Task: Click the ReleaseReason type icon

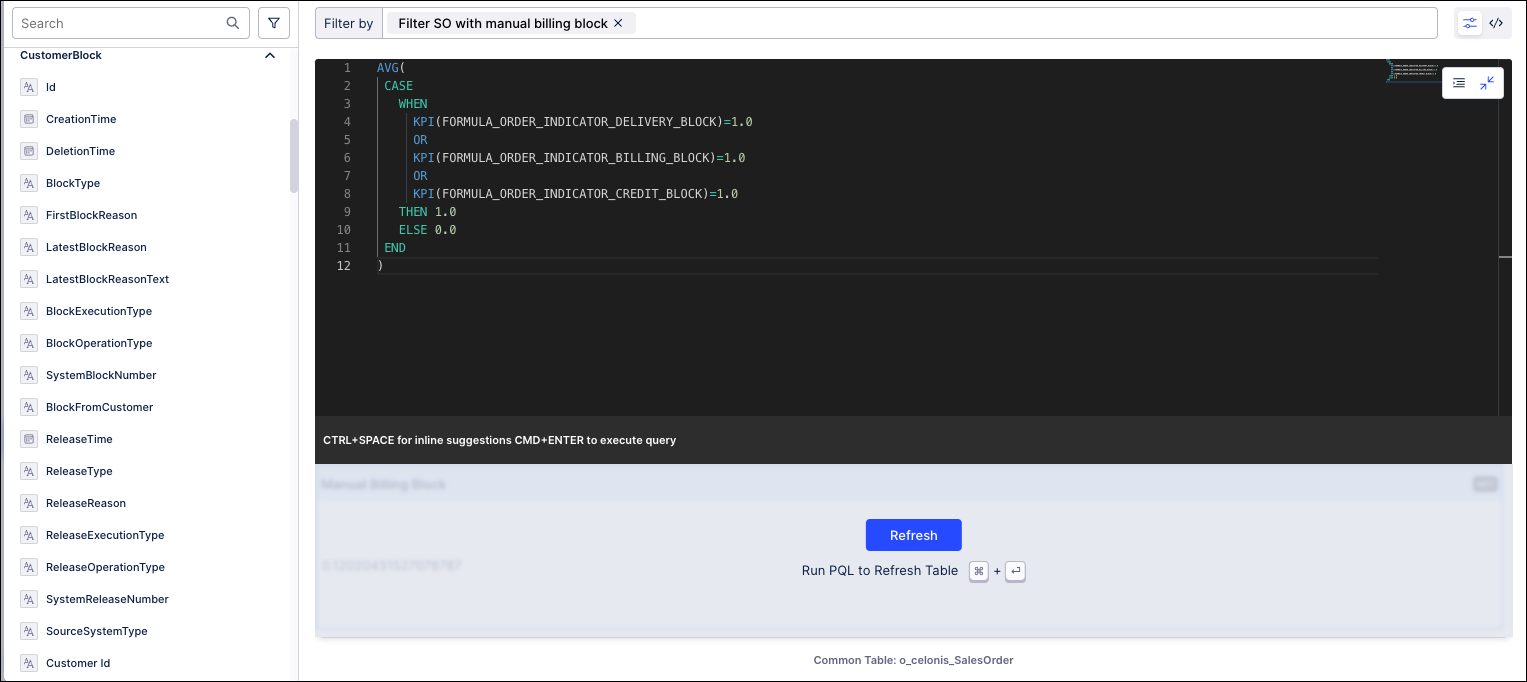Action: pos(28,503)
